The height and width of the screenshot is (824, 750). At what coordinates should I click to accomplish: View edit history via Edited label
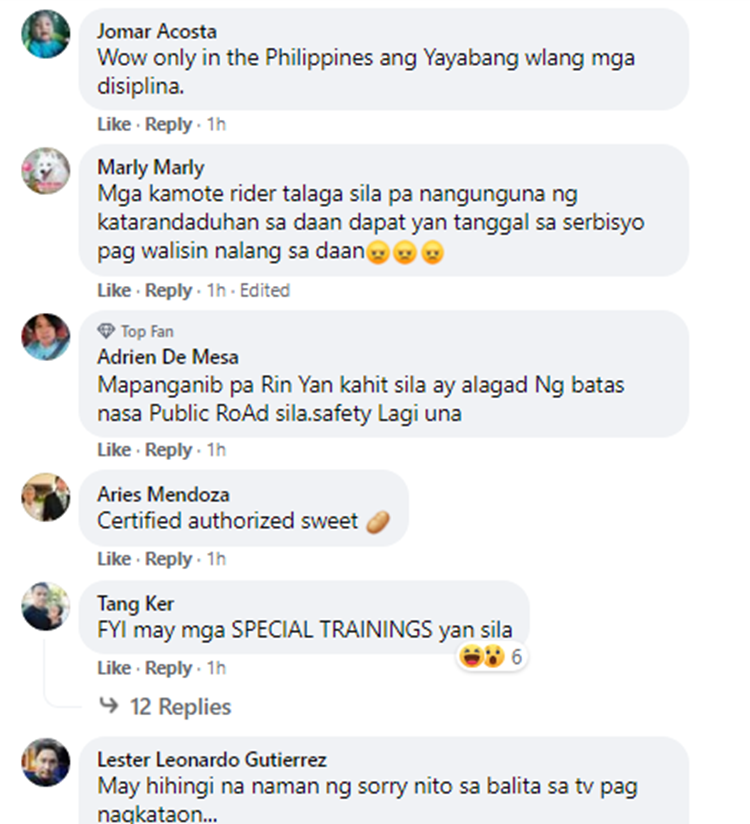(265, 290)
